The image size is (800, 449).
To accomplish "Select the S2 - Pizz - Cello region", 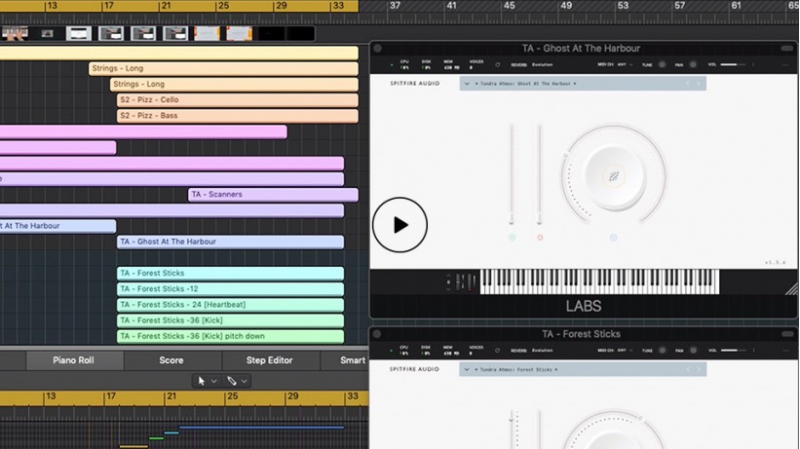I will point(237,100).
